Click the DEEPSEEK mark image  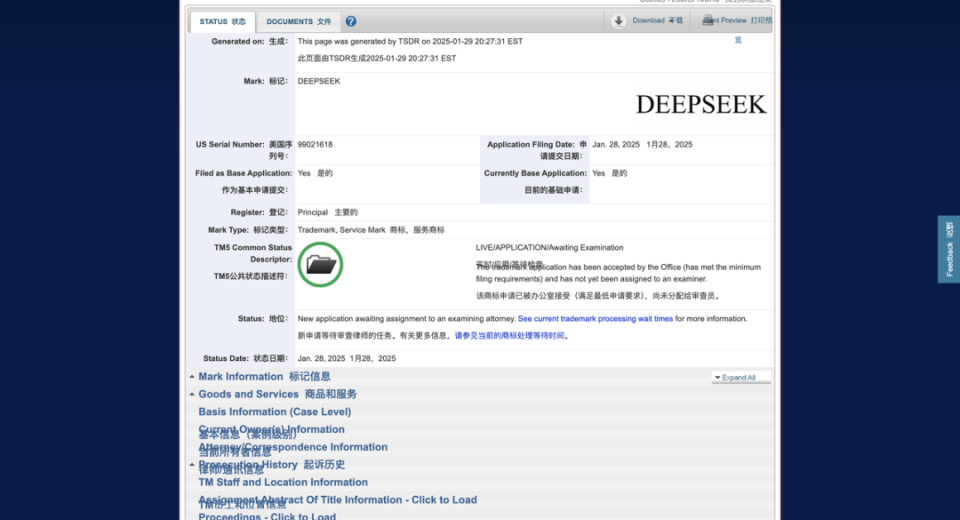pyautogui.click(x=700, y=104)
